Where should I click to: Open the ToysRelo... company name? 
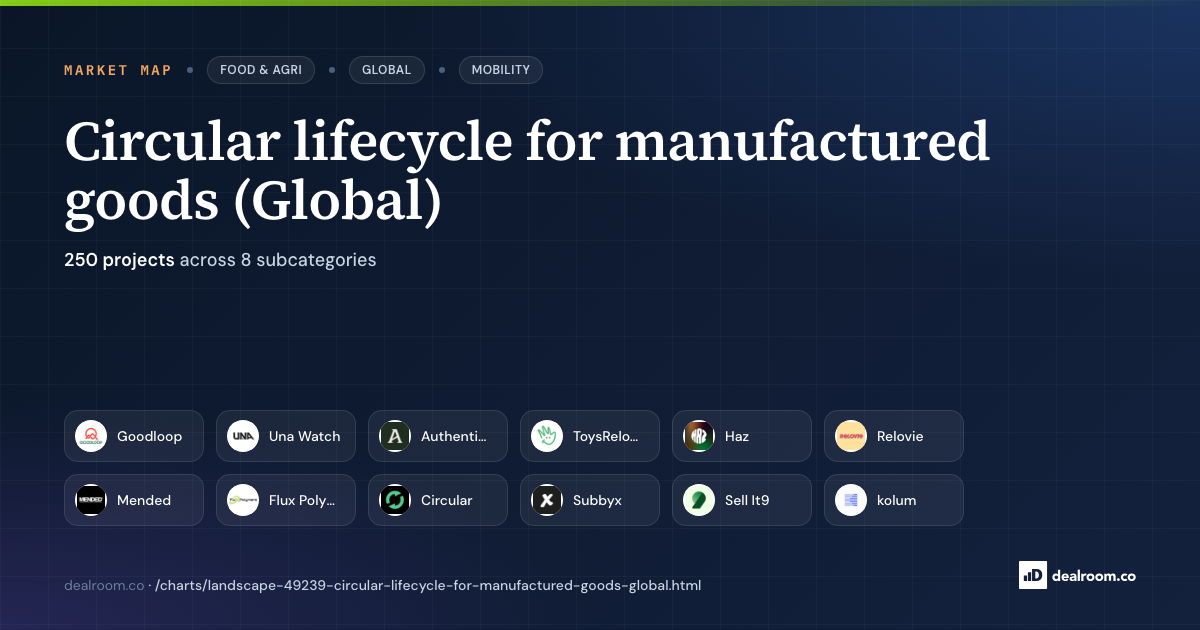point(605,436)
